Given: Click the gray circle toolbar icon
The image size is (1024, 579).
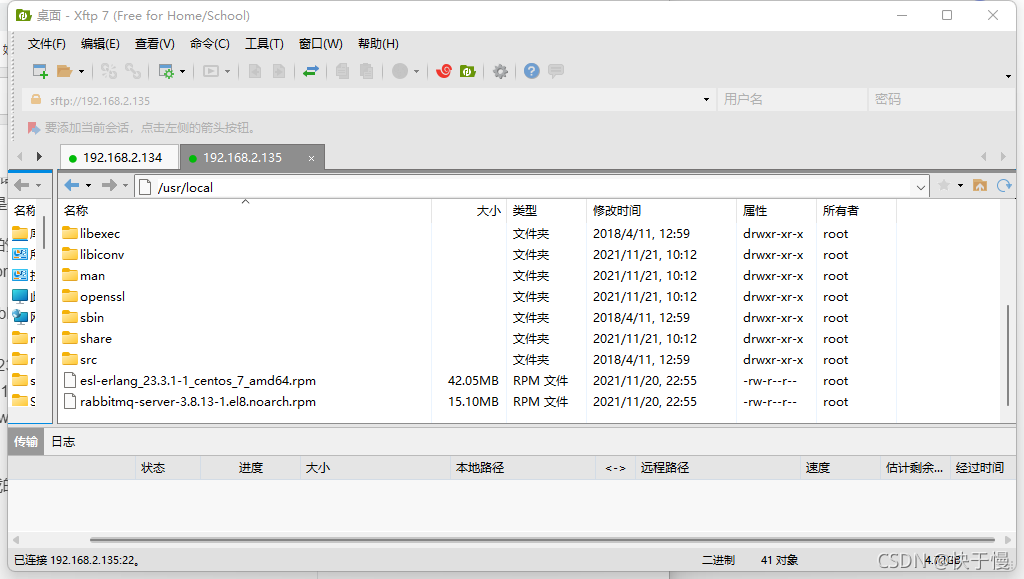Looking at the screenshot, I should [x=400, y=71].
